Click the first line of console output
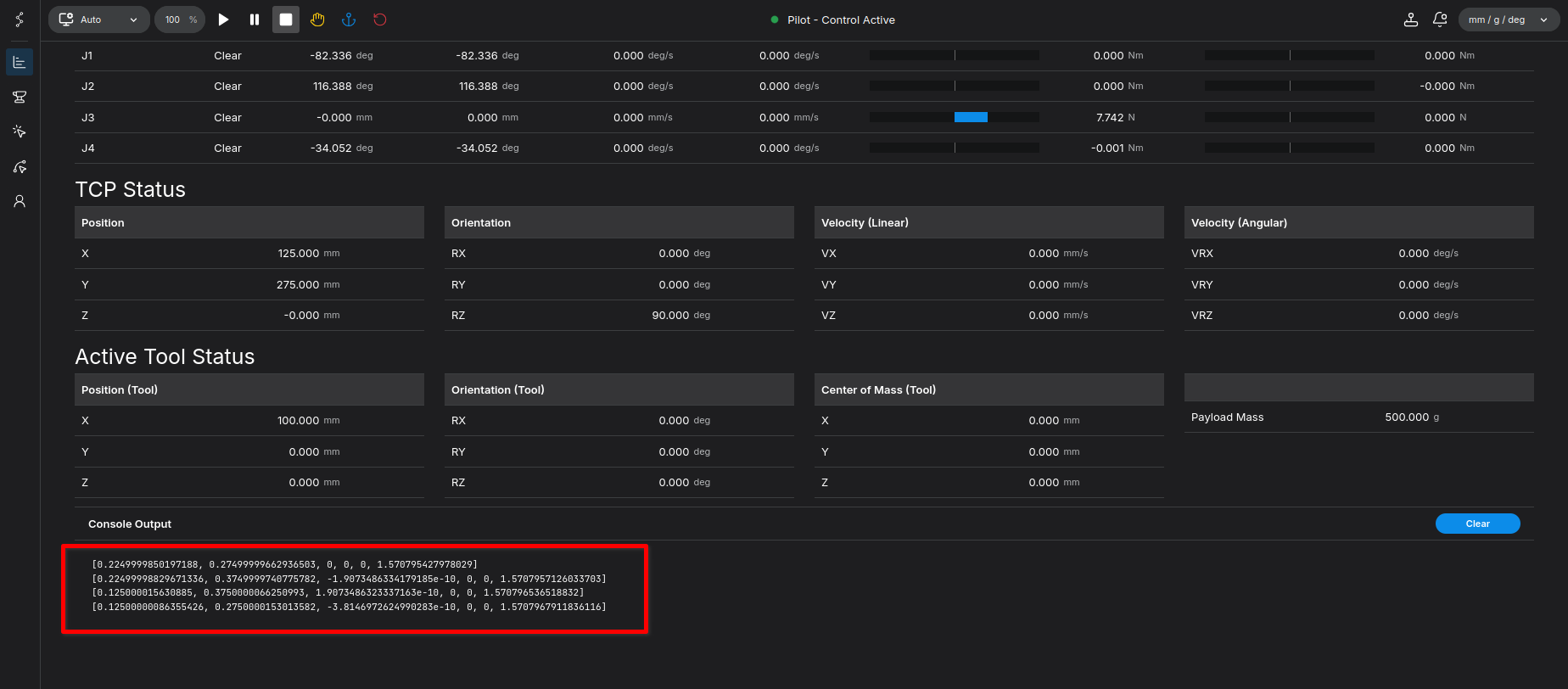The width and height of the screenshot is (1568, 689). coord(284,564)
